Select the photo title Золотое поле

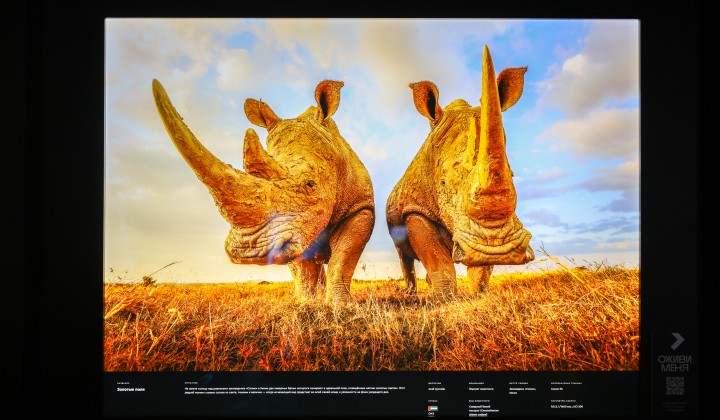(132, 388)
